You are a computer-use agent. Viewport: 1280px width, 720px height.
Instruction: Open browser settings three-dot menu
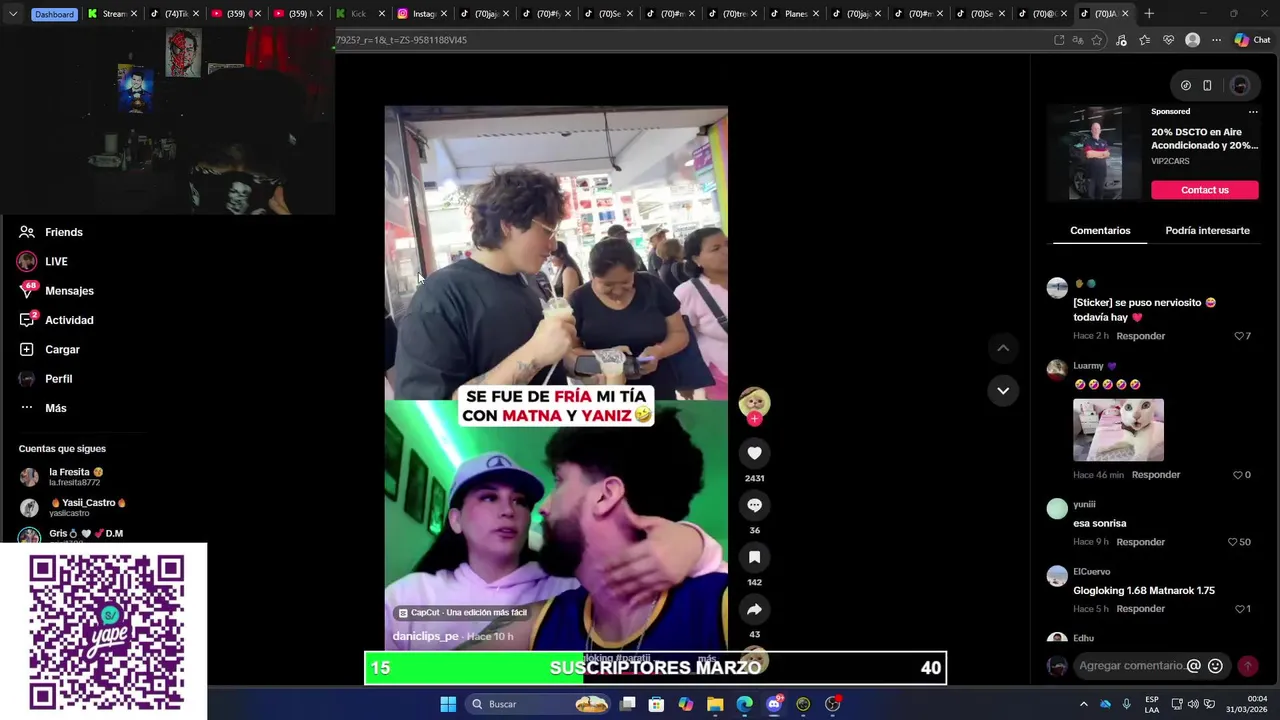[x=1216, y=40]
